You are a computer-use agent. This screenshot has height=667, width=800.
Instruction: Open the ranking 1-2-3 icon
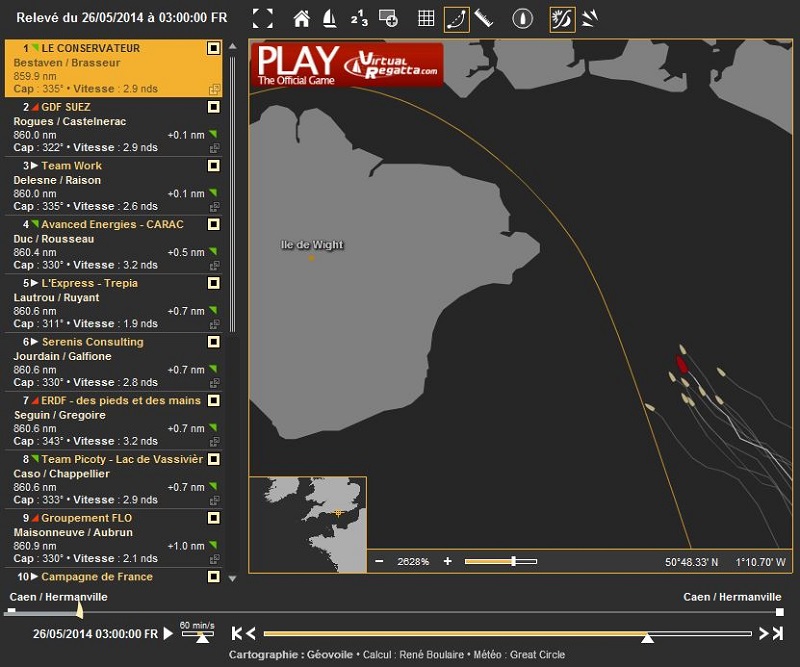tap(359, 19)
